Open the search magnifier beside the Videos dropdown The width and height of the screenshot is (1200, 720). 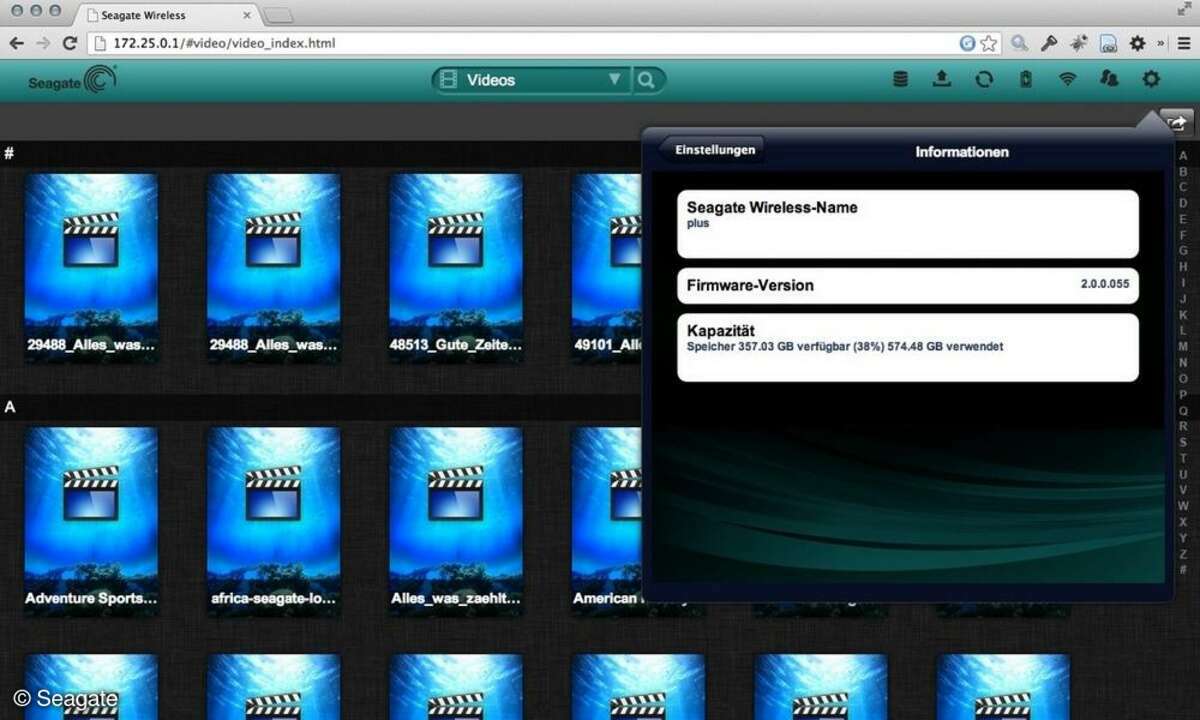pyautogui.click(x=647, y=80)
